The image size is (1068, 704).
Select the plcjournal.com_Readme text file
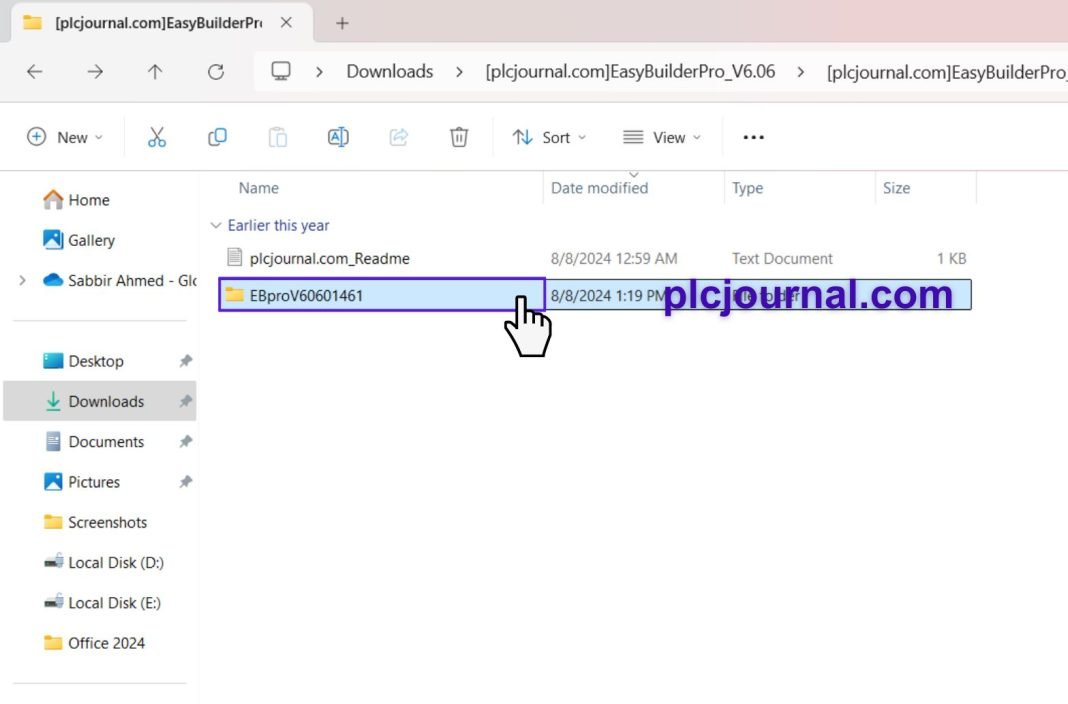(329, 258)
